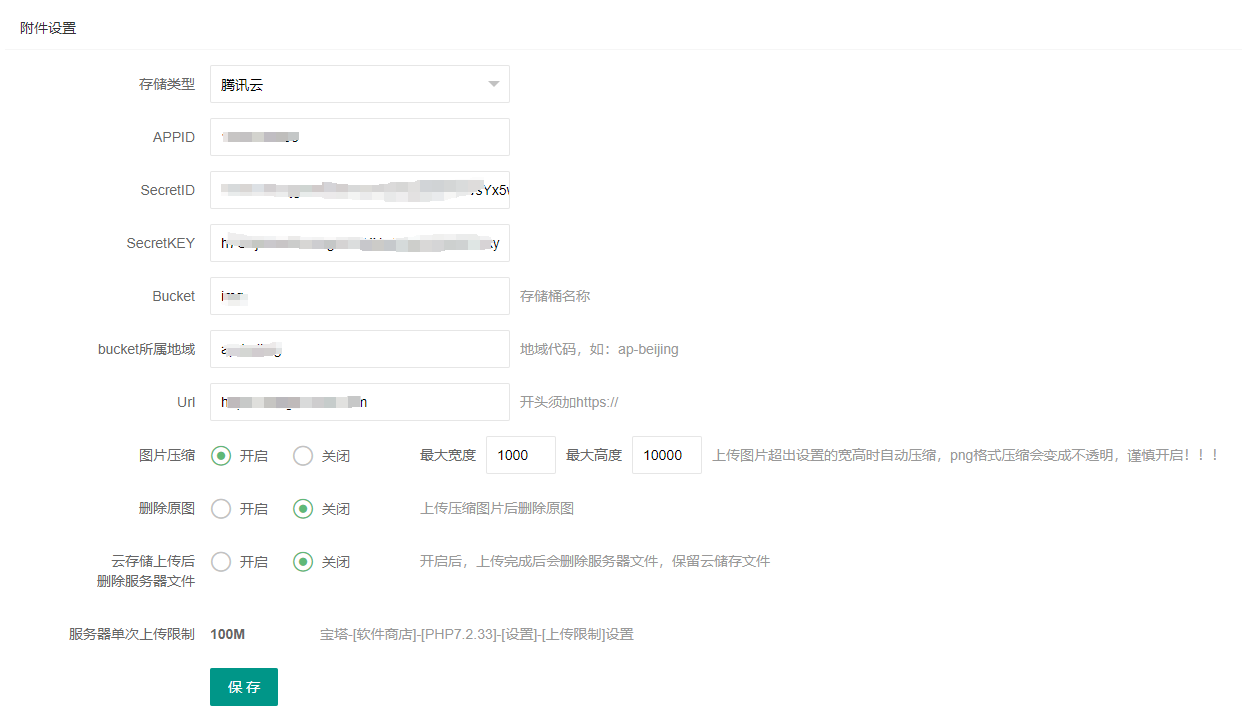Click the Bucket name input field
The width and height of the screenshot is (1242, 727).
[359, 296]
